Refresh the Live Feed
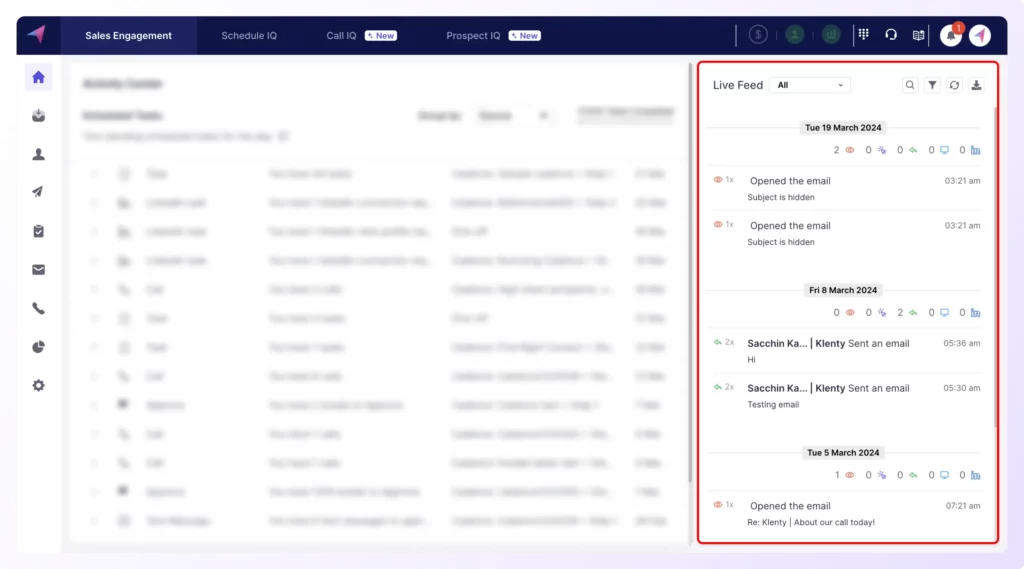 tap(954, 85)
